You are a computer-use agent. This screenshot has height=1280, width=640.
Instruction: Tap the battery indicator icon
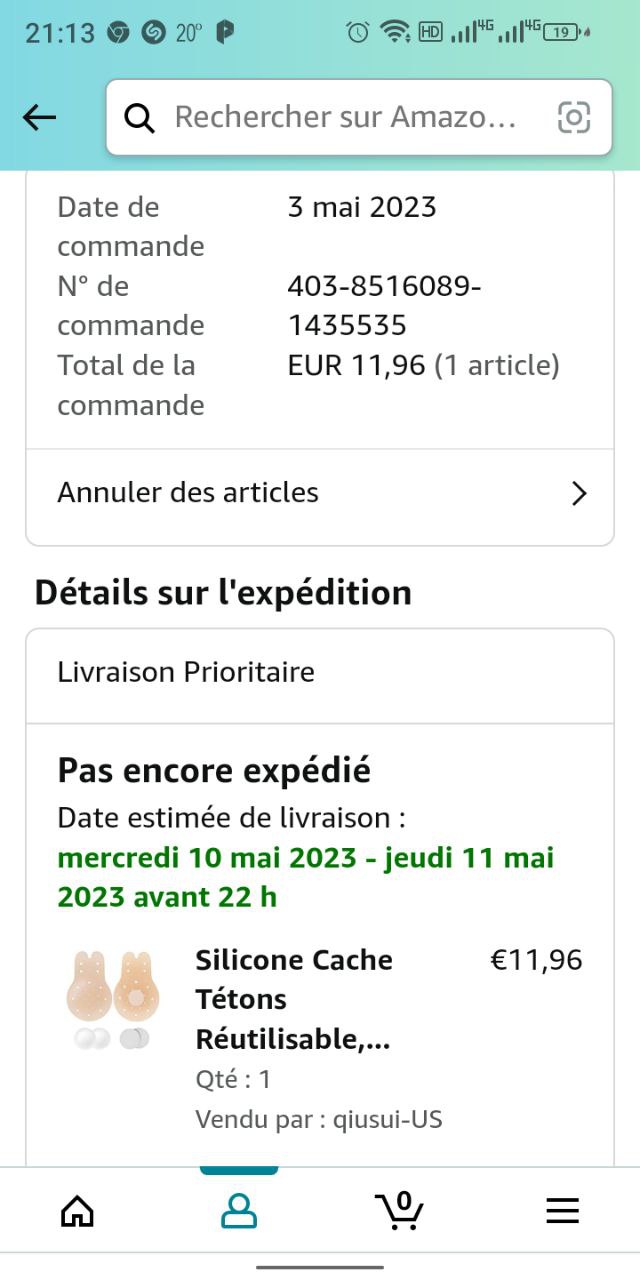point(563,32)
